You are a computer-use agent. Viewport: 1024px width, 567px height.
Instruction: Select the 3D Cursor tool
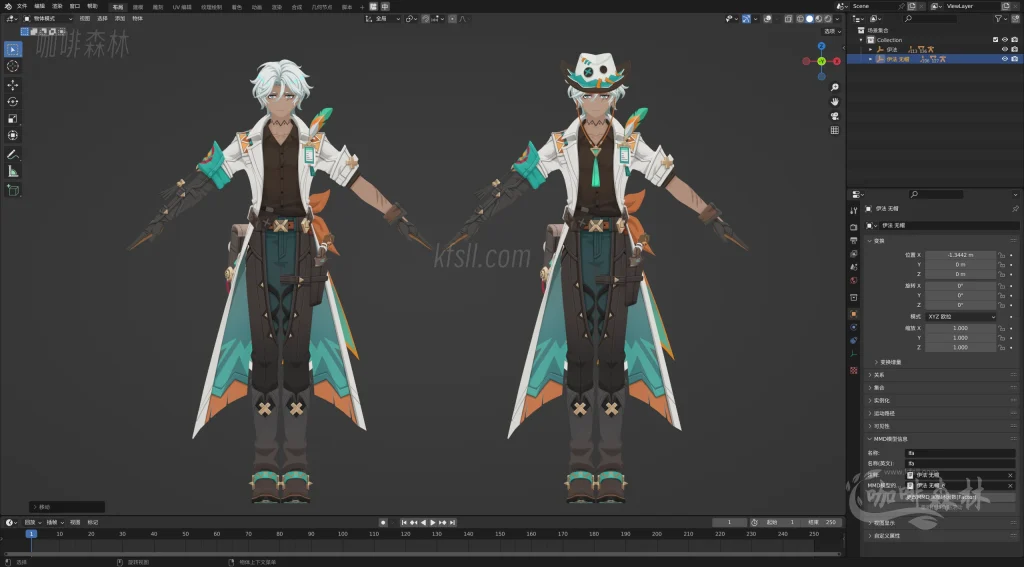(12, 66)
